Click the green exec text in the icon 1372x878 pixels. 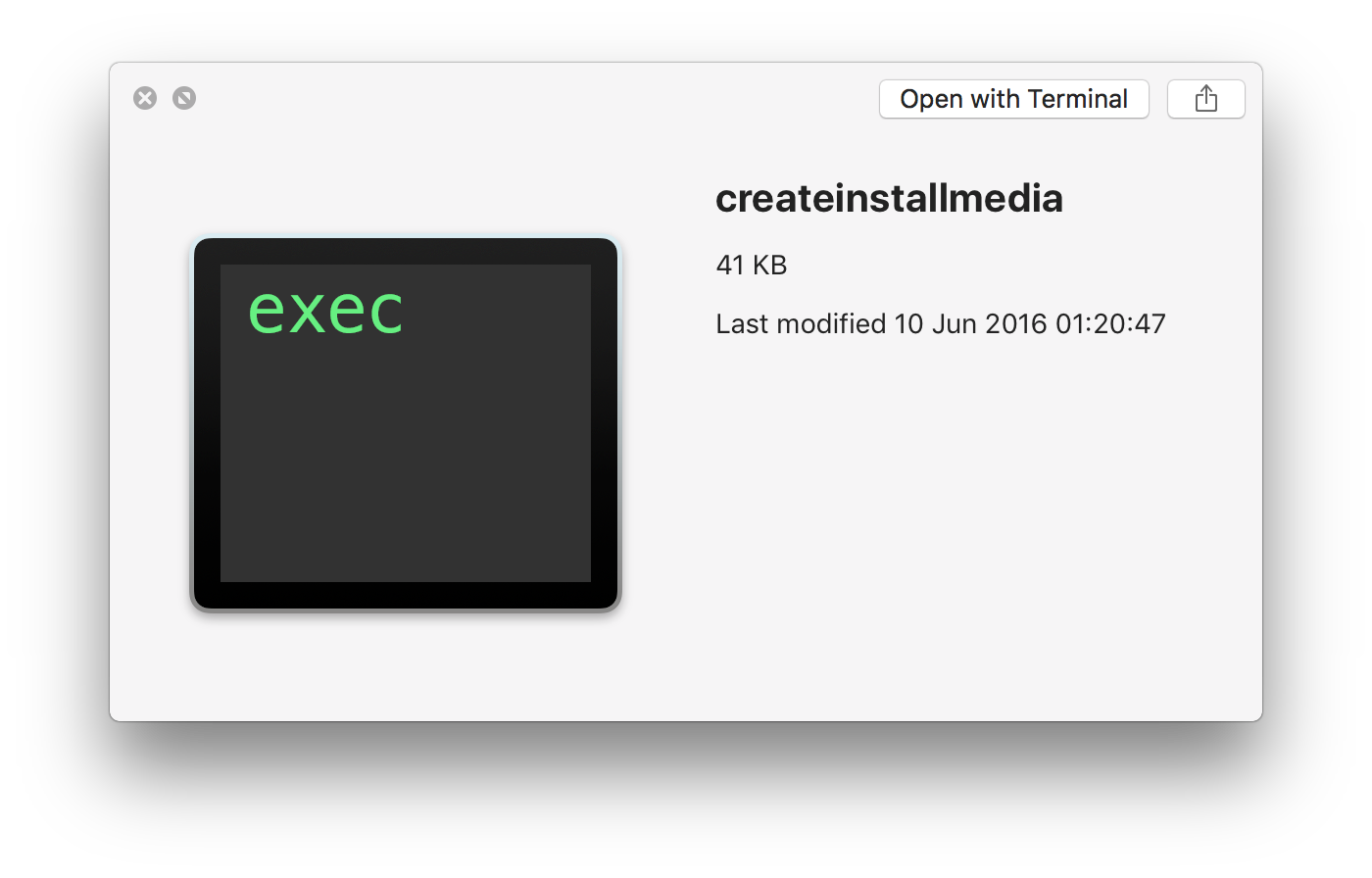pyautogui.click(x=325, y=311)
